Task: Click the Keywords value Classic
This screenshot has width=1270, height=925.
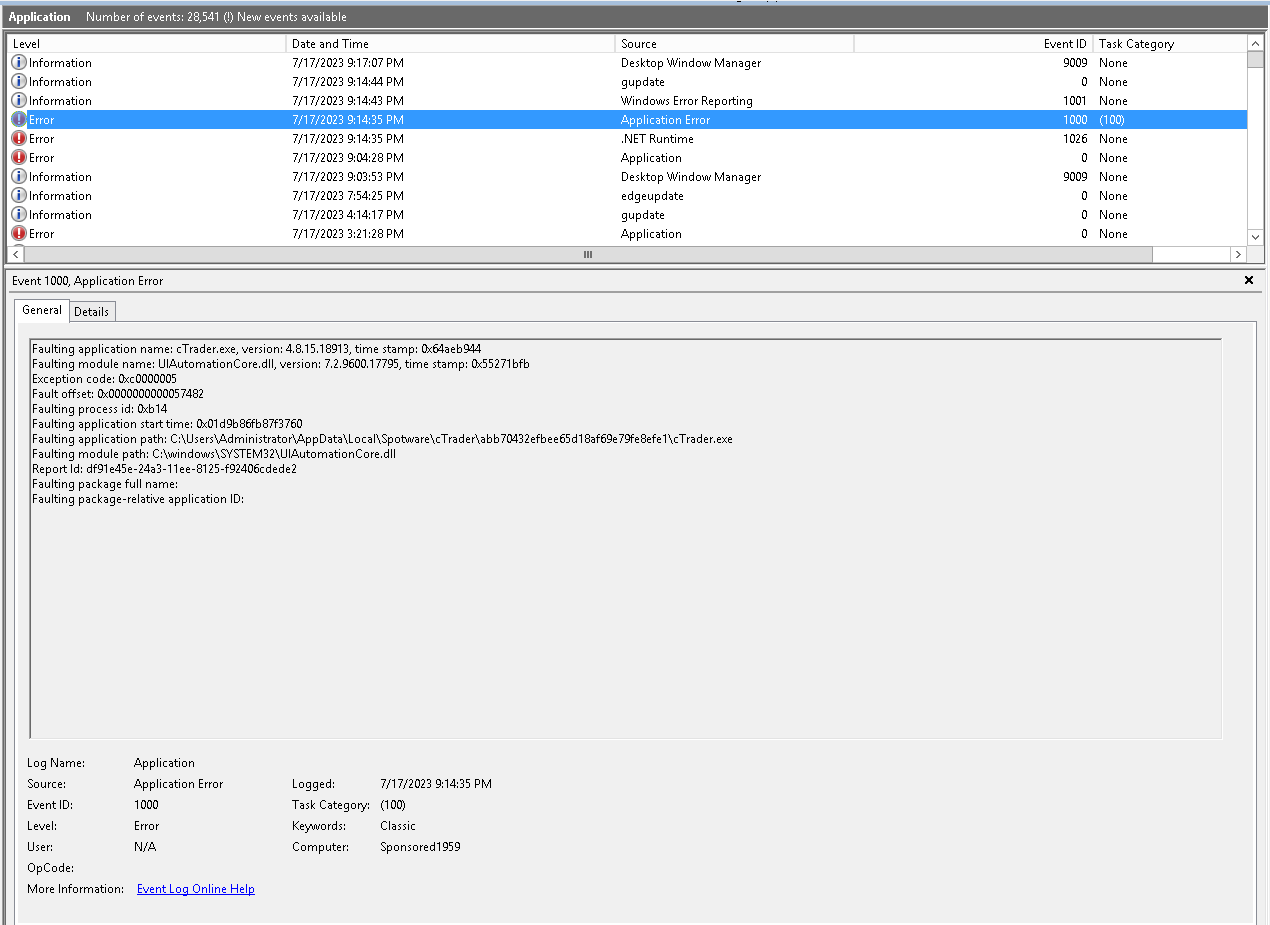Action: point(398,826)
